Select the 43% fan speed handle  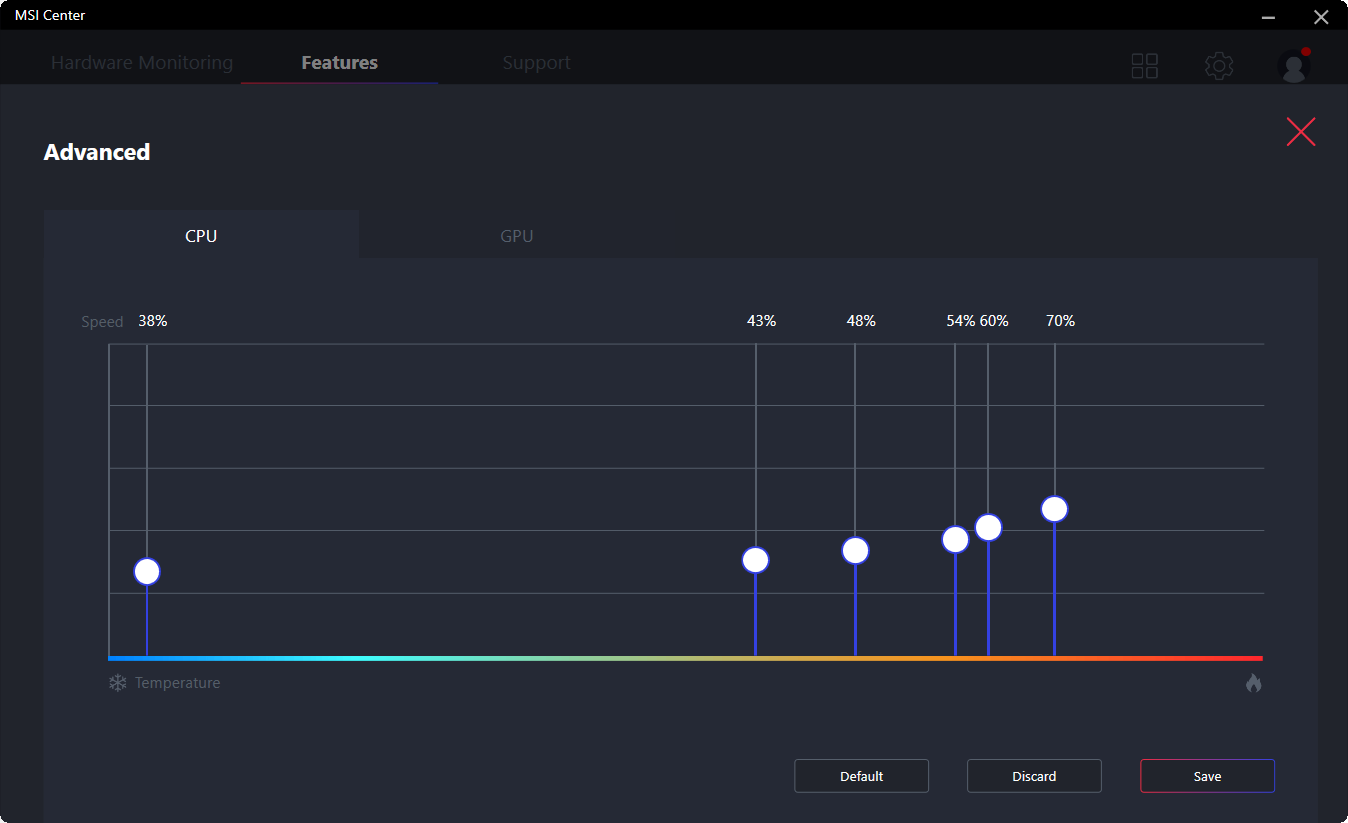755,560
